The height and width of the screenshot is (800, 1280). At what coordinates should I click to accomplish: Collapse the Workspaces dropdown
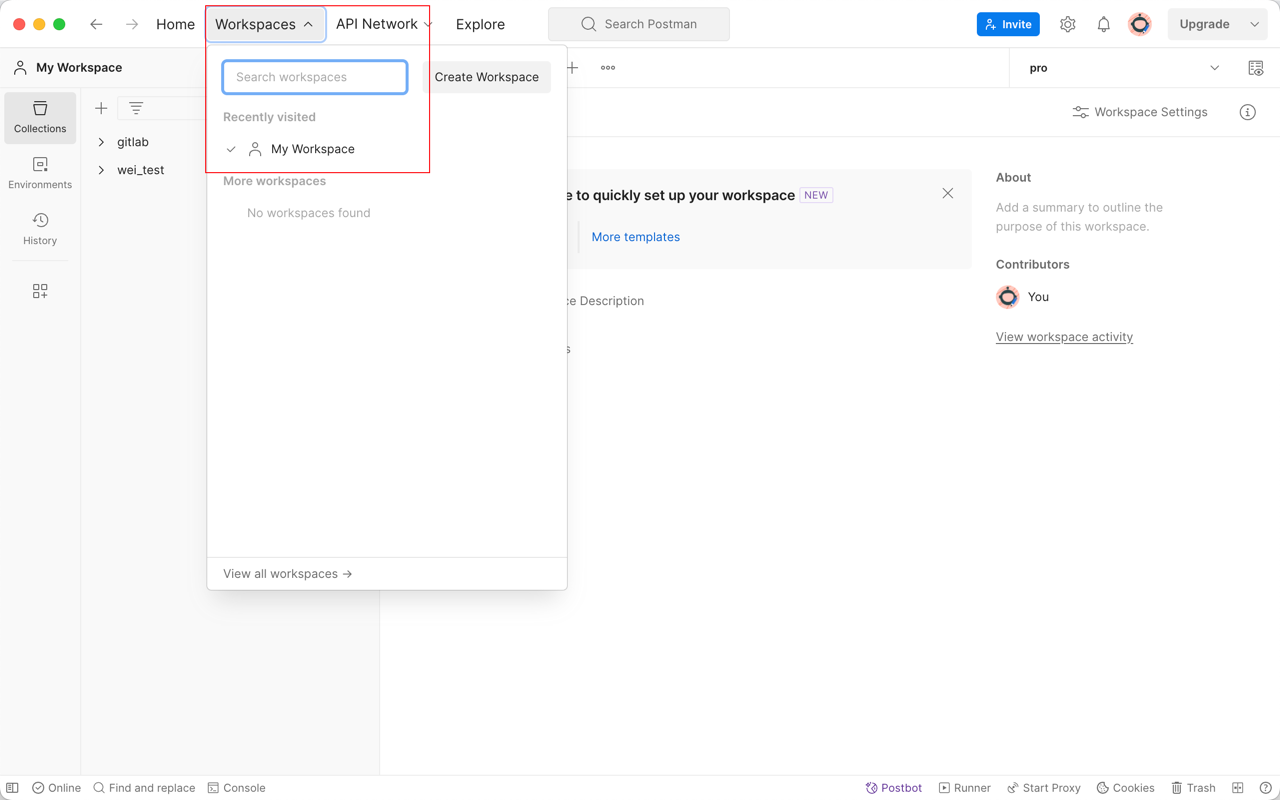(265, 24)
